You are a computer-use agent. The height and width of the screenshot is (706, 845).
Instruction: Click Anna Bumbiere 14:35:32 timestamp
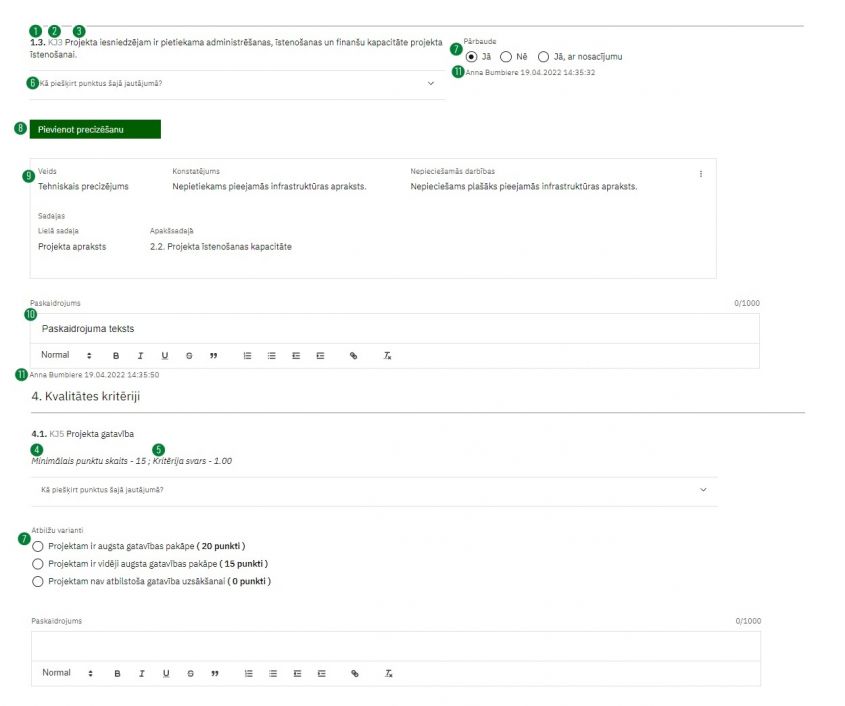(x=530, y=72)
